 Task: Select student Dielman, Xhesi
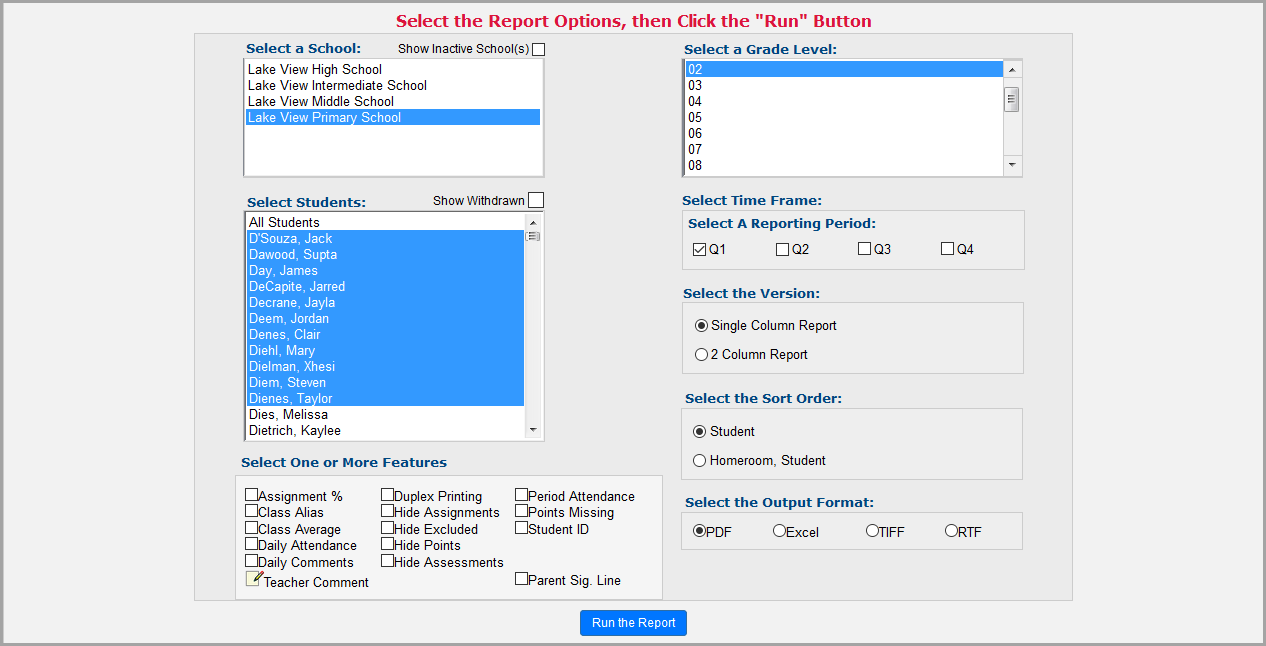pos(385,366)
